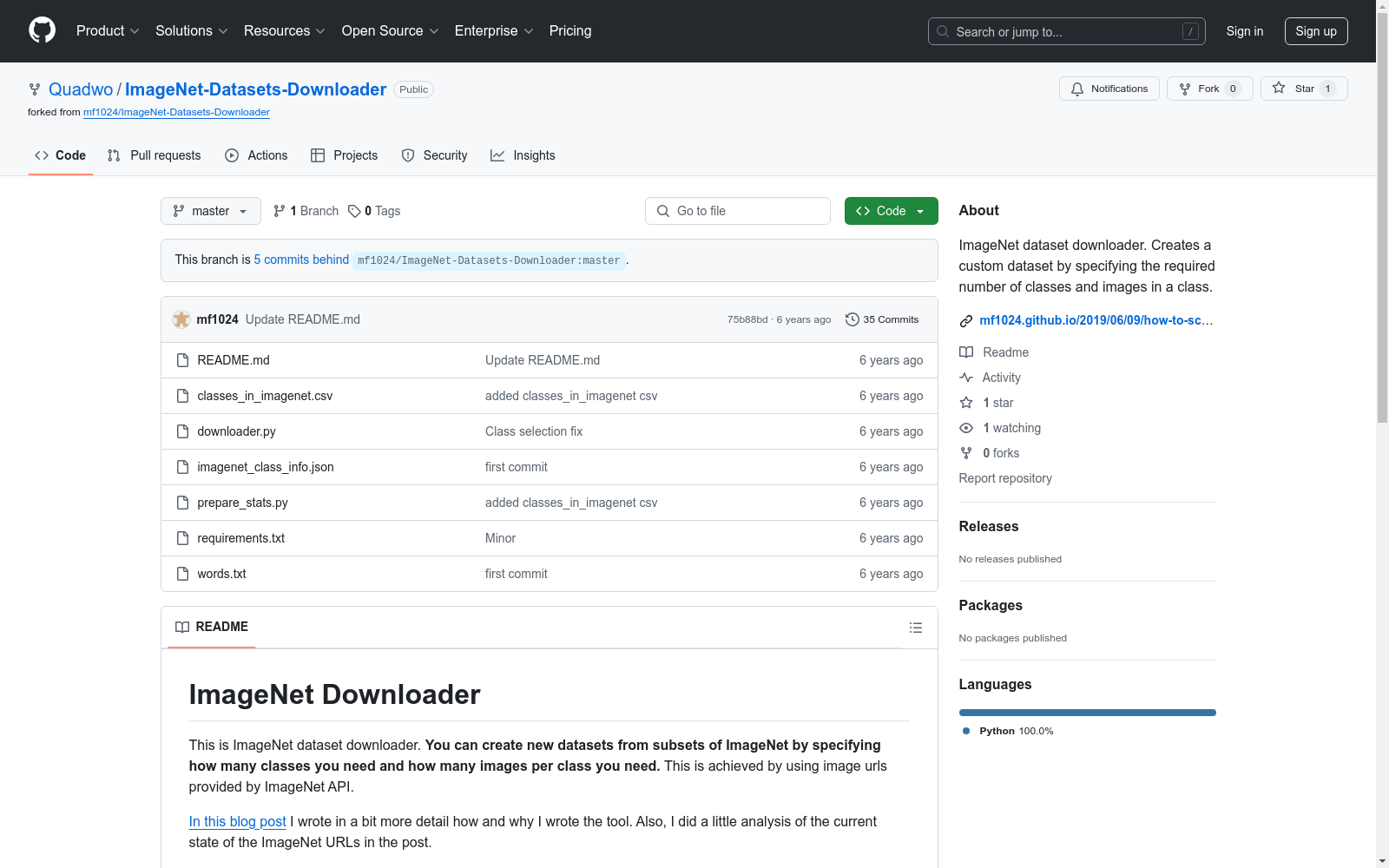Open the Packages heading link
Image resolution: width=1389 pixels, height=868 pixels.
click(x=990, y=605)
